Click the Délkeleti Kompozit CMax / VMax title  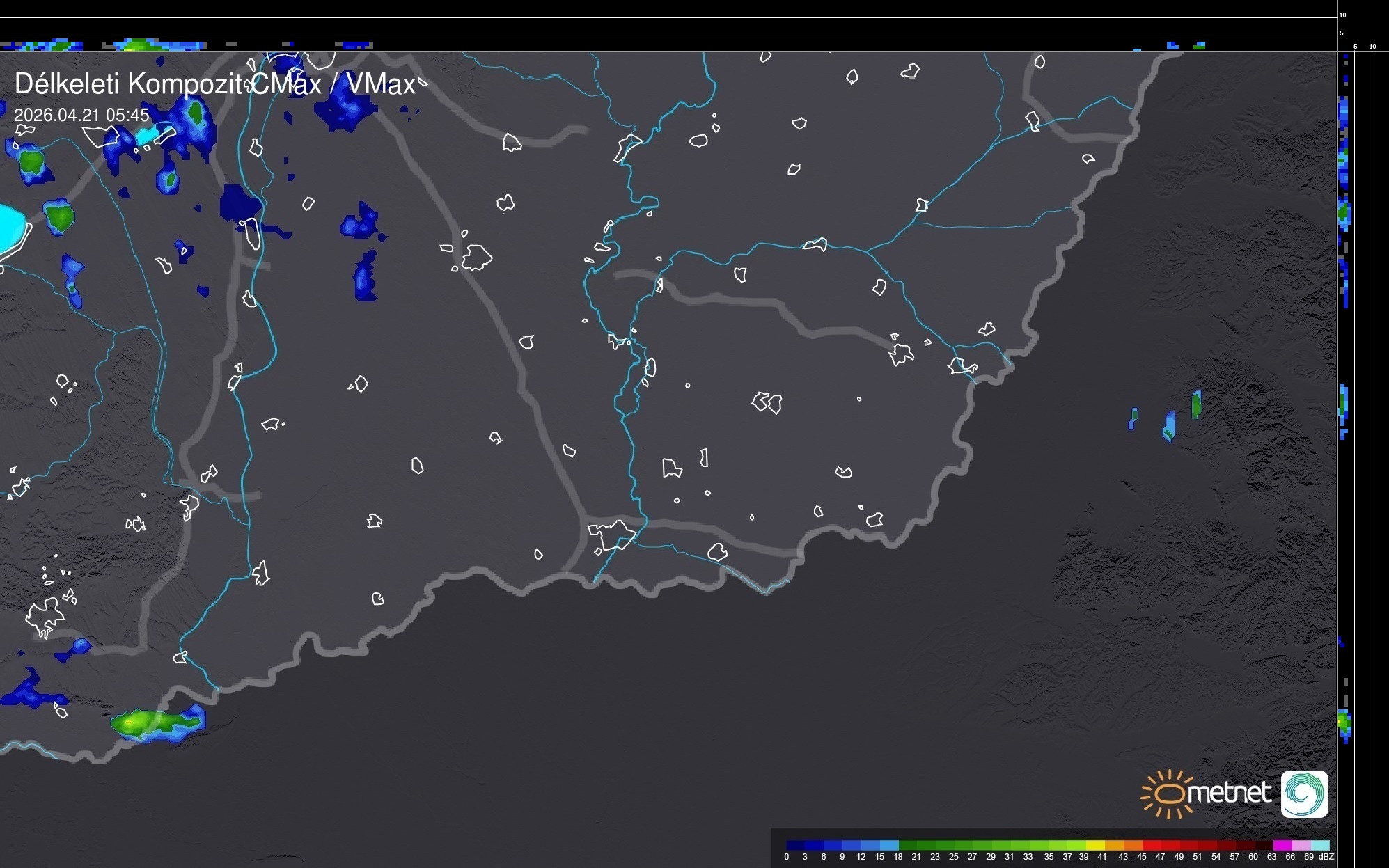214,84
